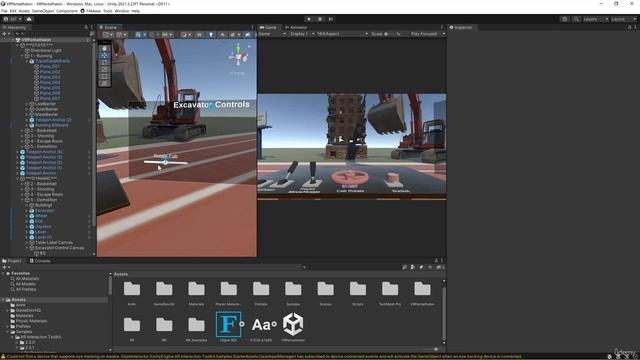Image resolution: width=640 pixels, height=360 pixels.
Task: Open the Wheel prefab arrow in Hierarchy
Action: click(x=89, y=216)
